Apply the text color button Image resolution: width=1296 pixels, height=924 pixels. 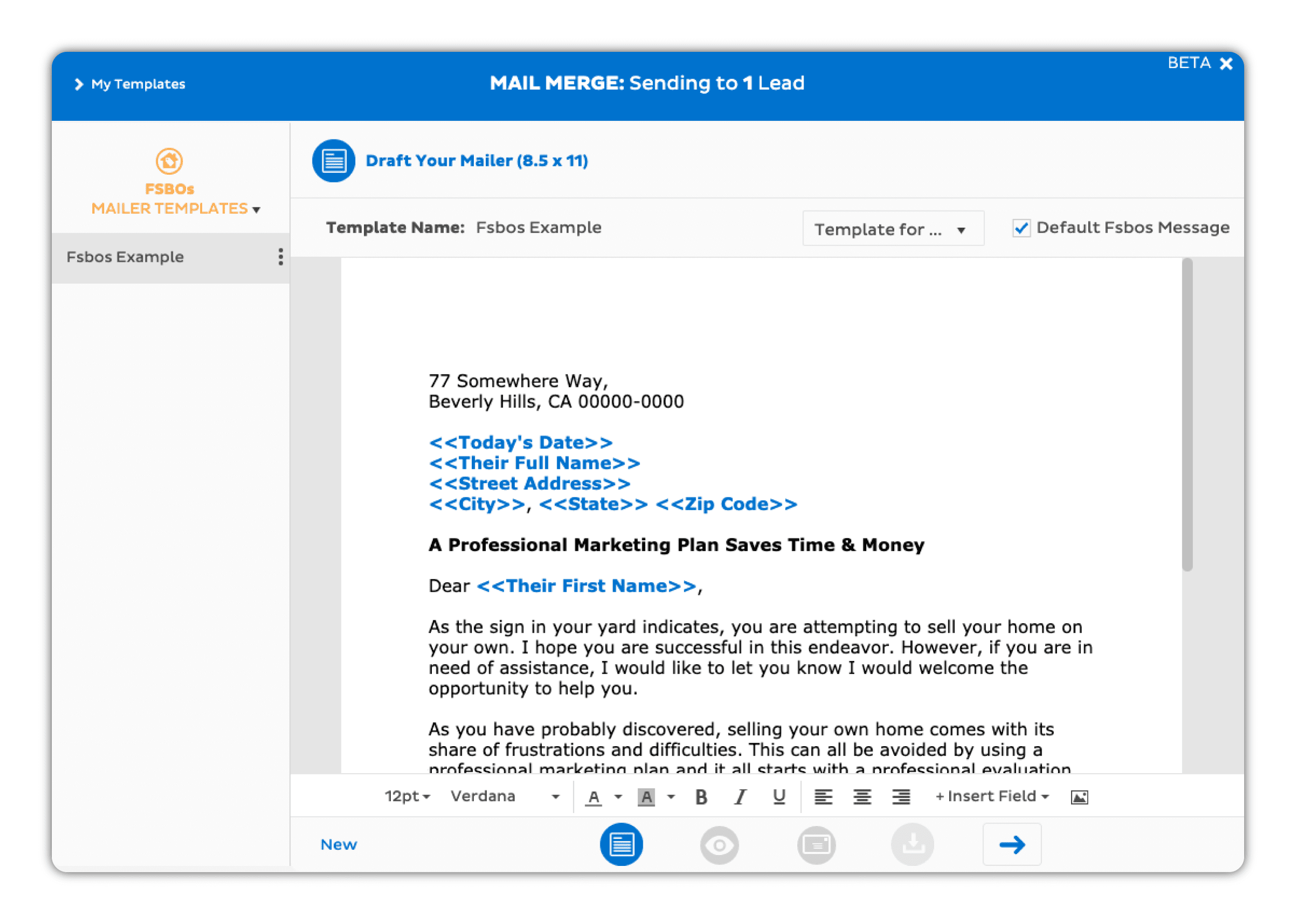pos(594,797)
